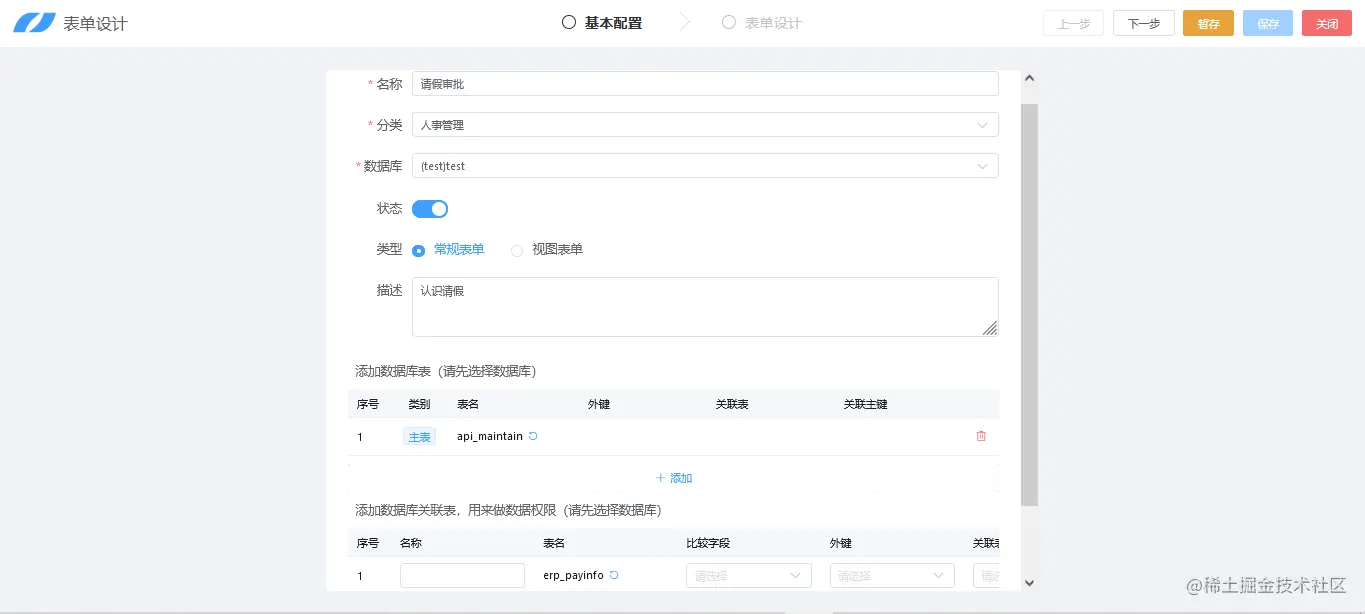Click the 主表 main table tag
Screen dimensions: 1365x614
click(419, 436)
